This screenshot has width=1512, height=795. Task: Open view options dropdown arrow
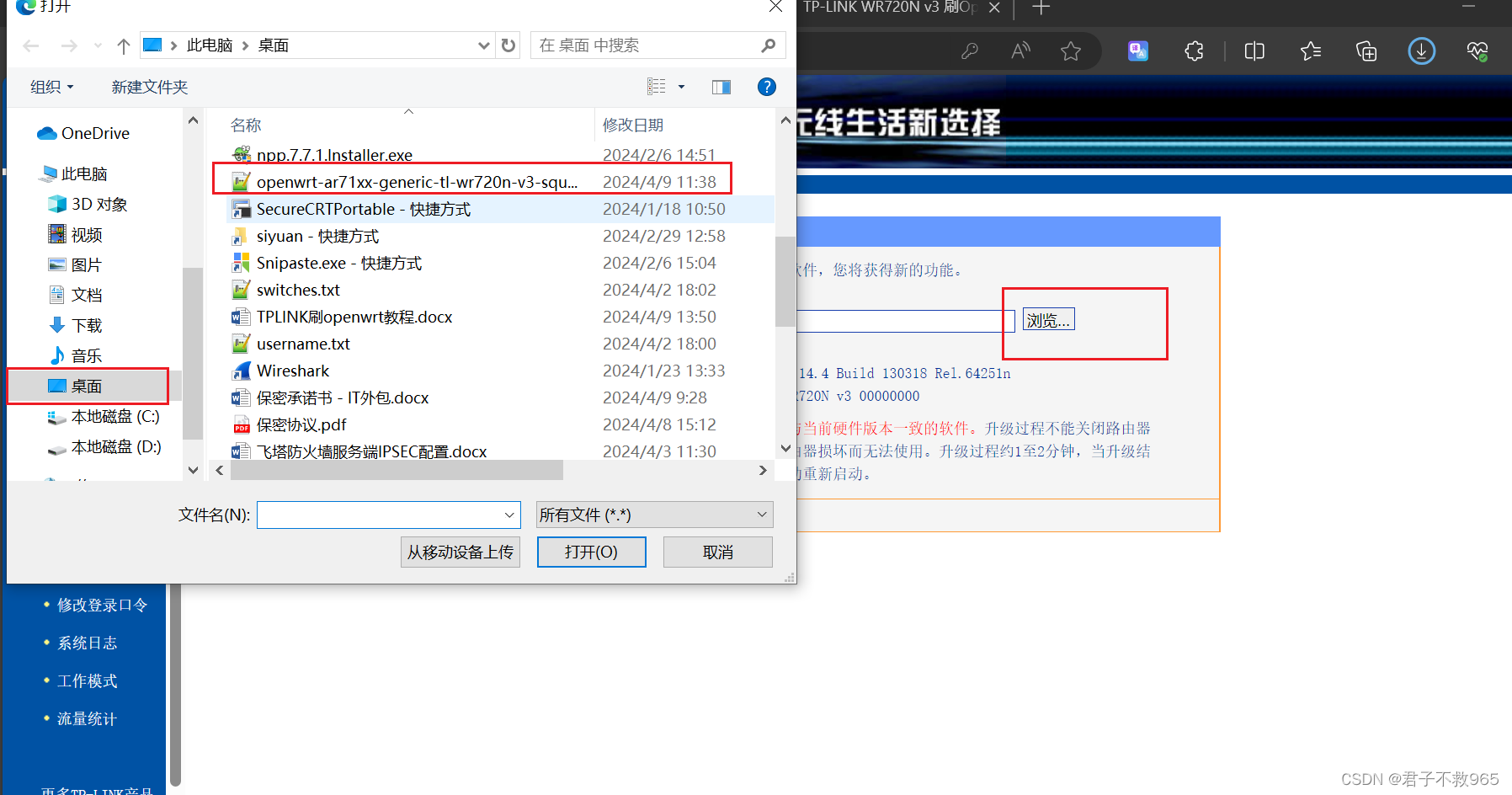[x=681, y=87]
